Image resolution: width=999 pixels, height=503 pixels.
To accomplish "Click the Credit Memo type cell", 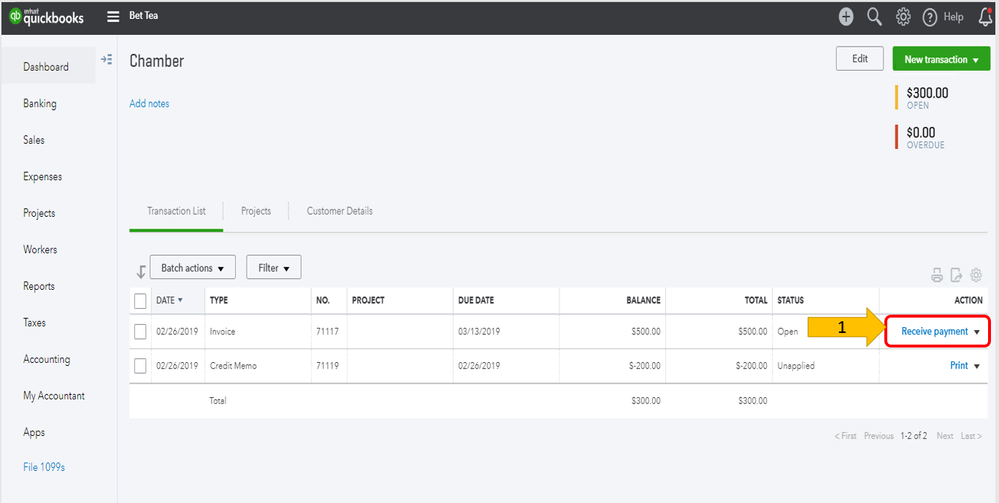I will pos(233,366).
